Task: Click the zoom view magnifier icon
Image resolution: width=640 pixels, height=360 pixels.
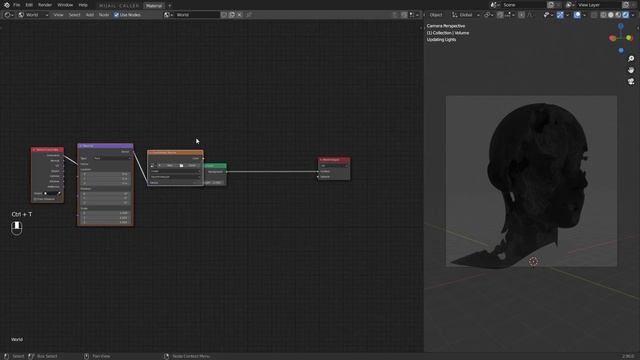Action: click(631, 59)
